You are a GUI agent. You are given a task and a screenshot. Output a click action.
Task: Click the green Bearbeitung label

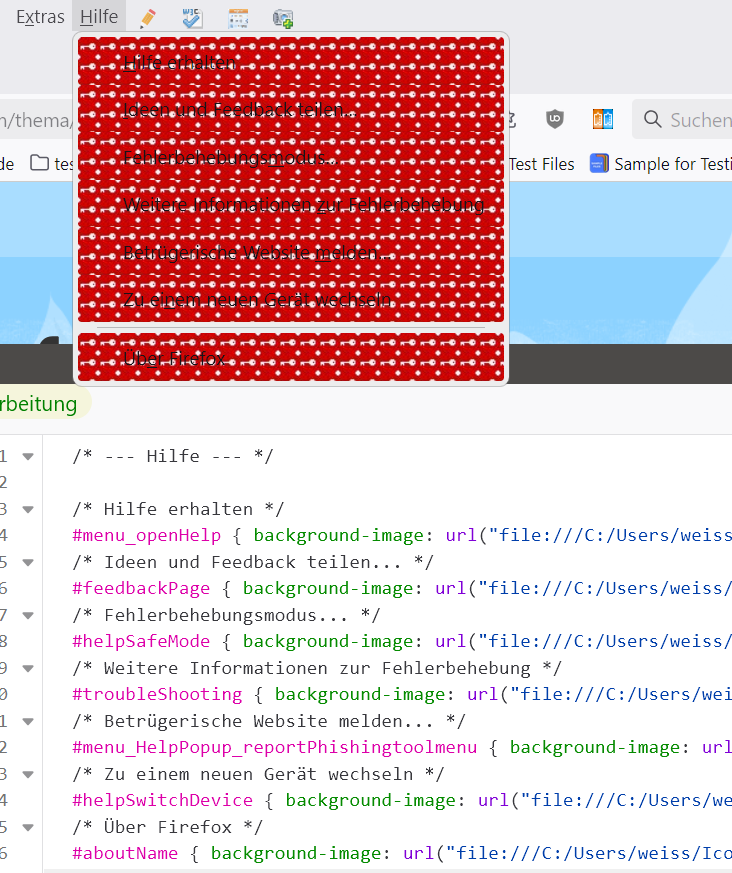click(38, 404)
